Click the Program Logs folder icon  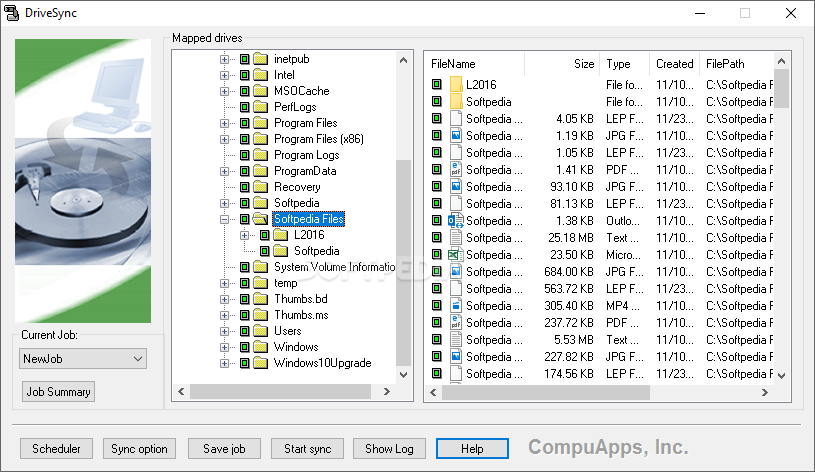(x=260, y=155)
